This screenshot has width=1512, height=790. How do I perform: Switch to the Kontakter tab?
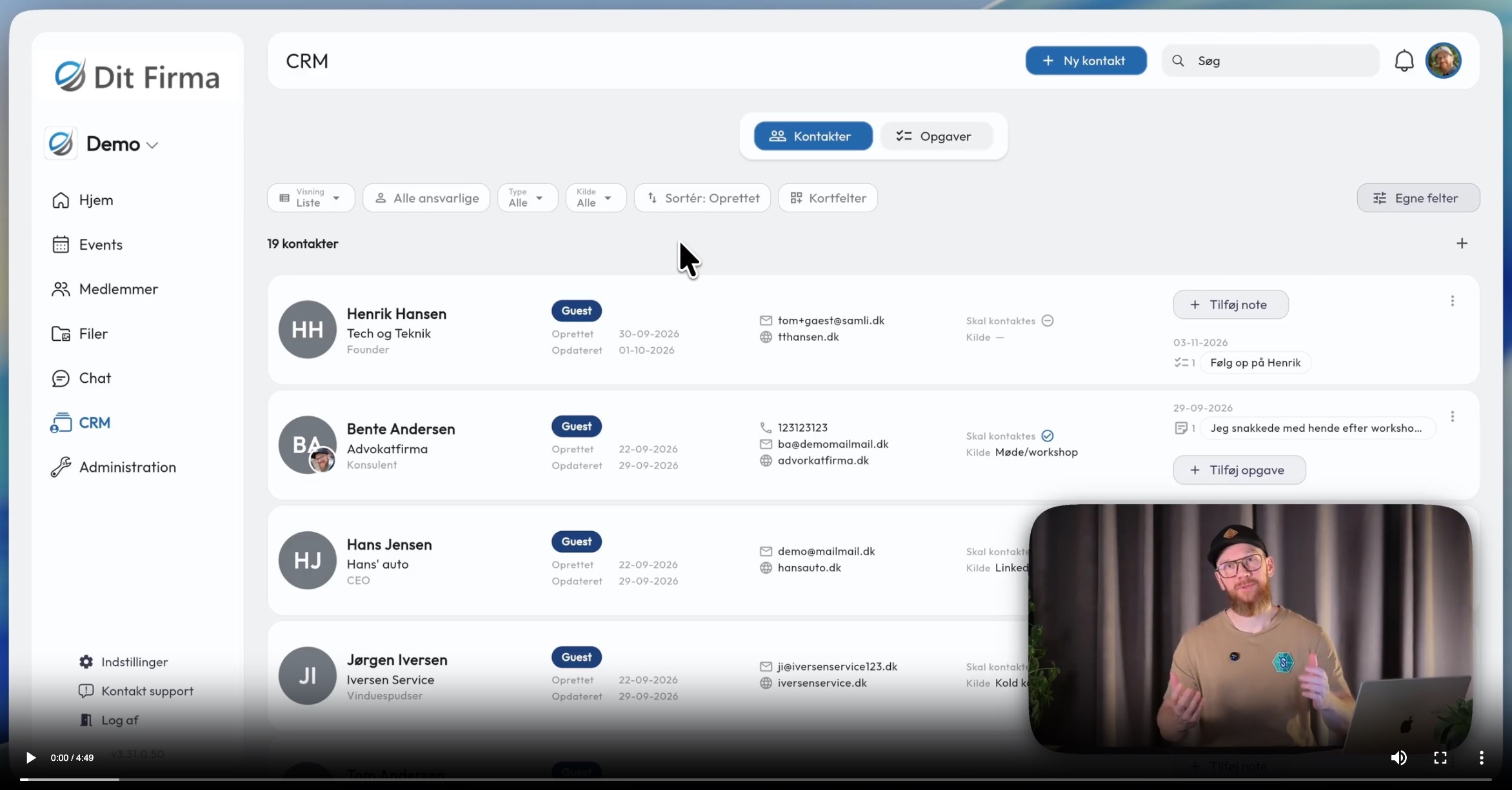813,136
